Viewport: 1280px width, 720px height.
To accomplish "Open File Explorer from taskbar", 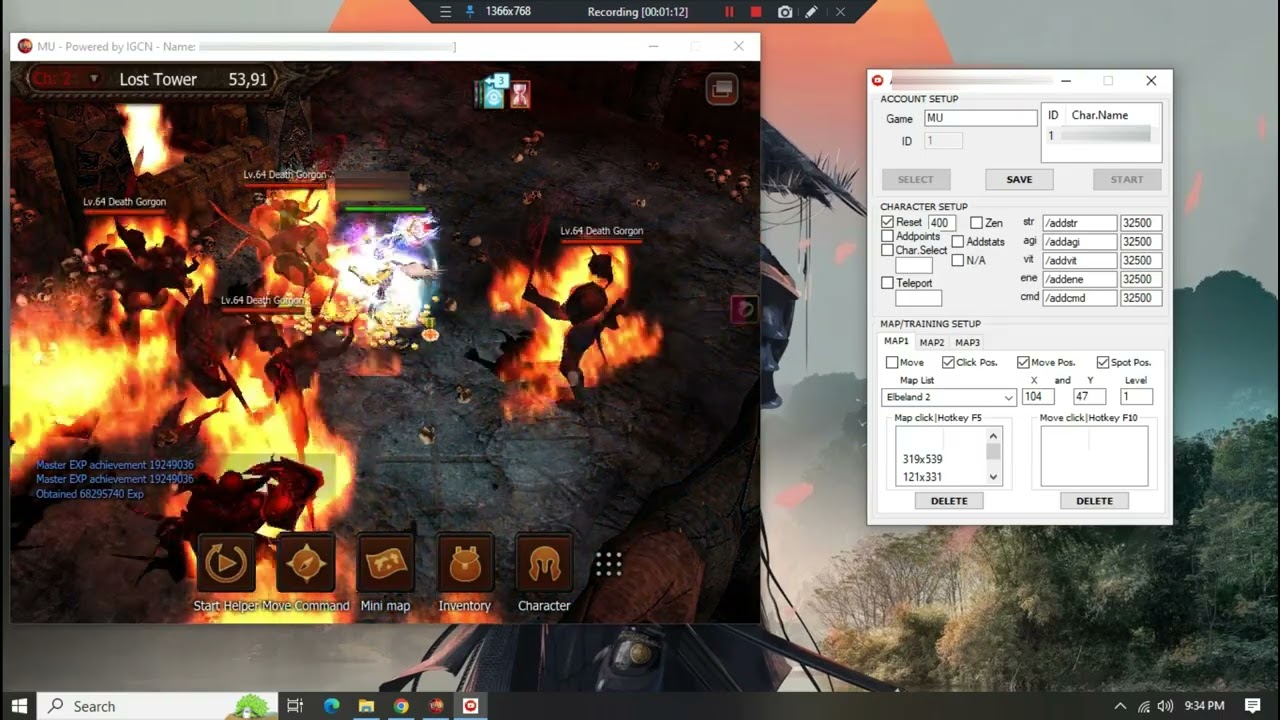I will [x=366, y=706].
